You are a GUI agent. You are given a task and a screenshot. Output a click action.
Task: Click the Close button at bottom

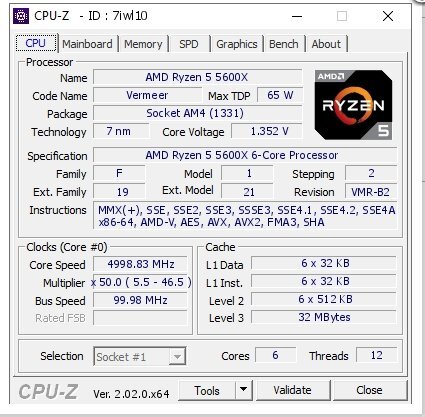[x=369, y=390]
